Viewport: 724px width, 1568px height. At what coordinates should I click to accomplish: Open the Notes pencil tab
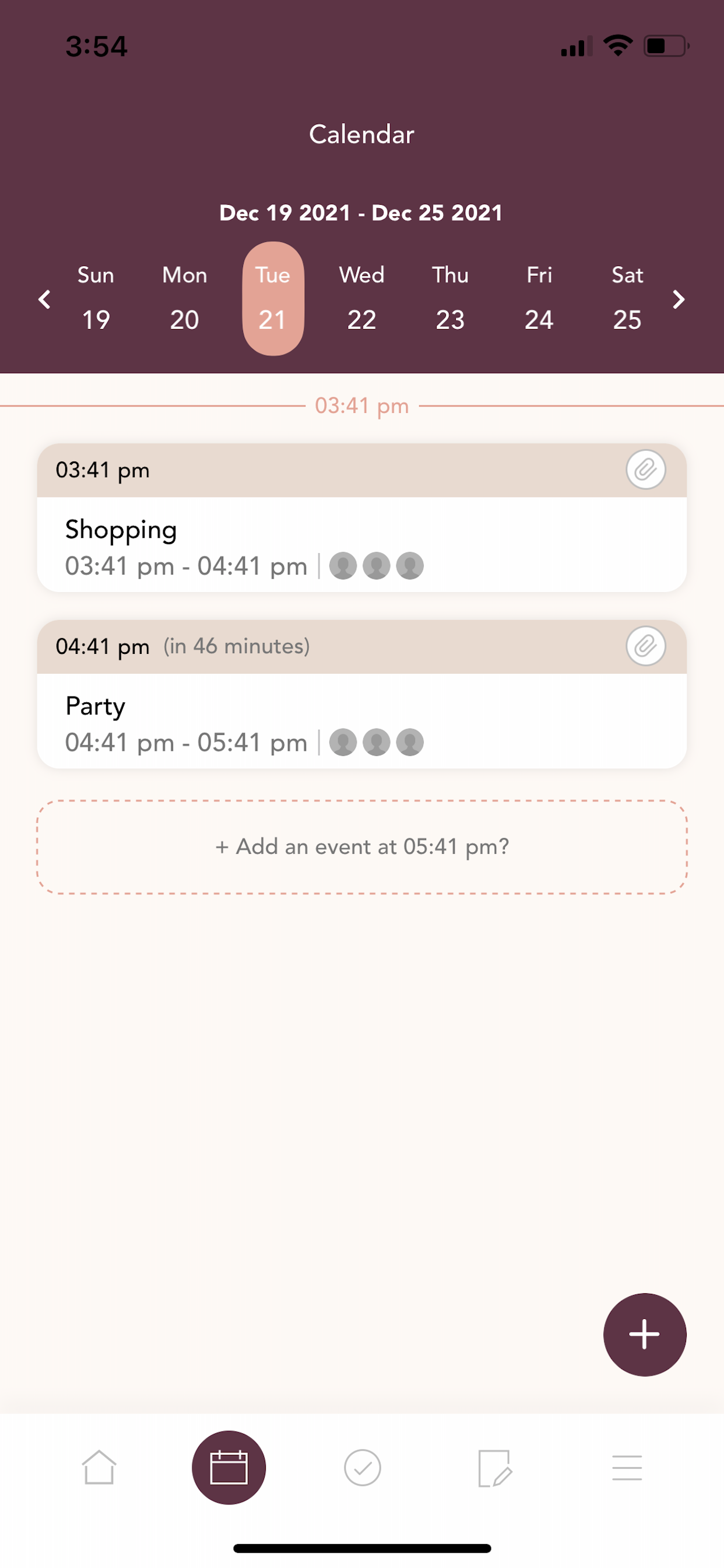coord(495,1468)
